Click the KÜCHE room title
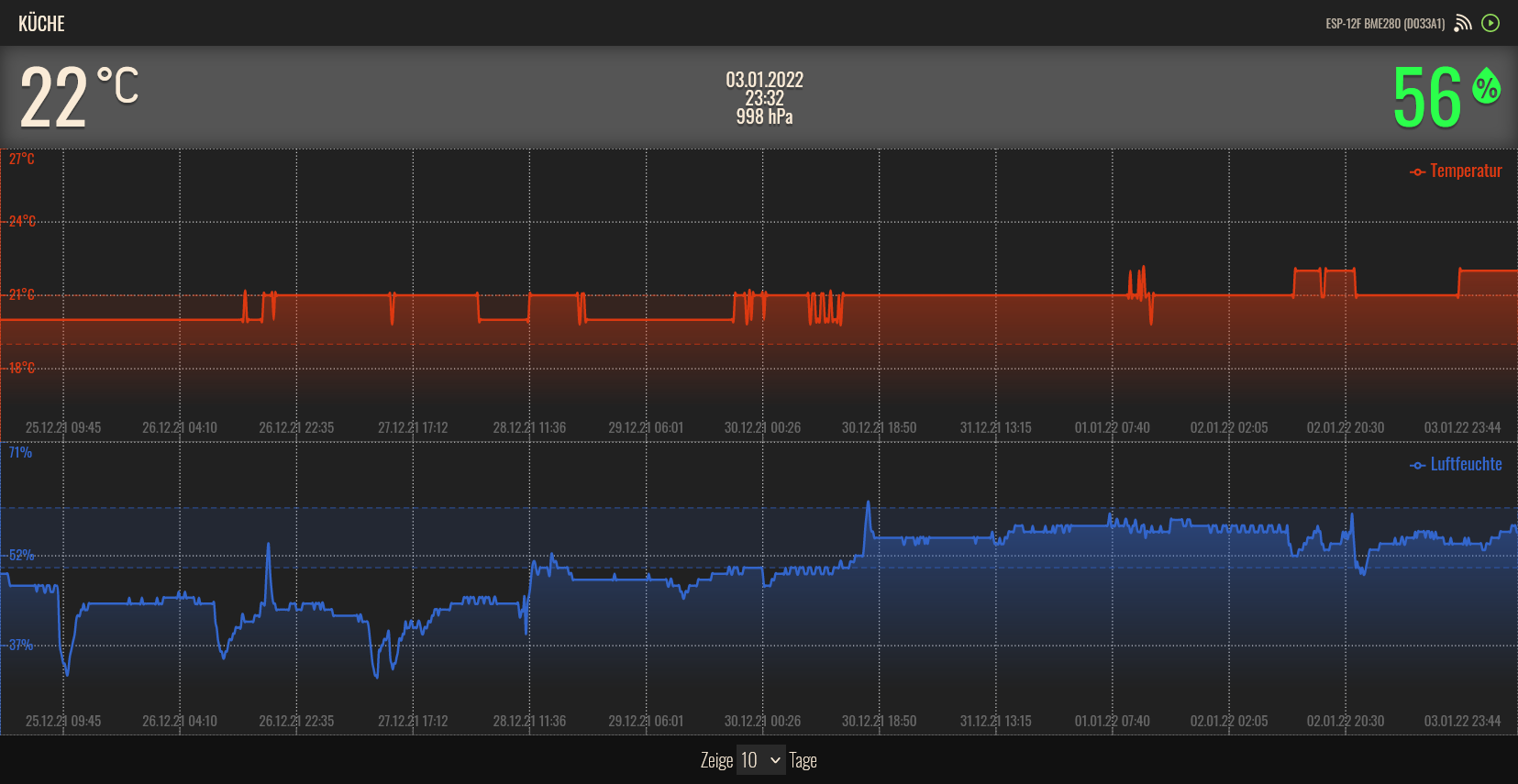This screenshot has height=784, width=1518. (x=41, y=24)
